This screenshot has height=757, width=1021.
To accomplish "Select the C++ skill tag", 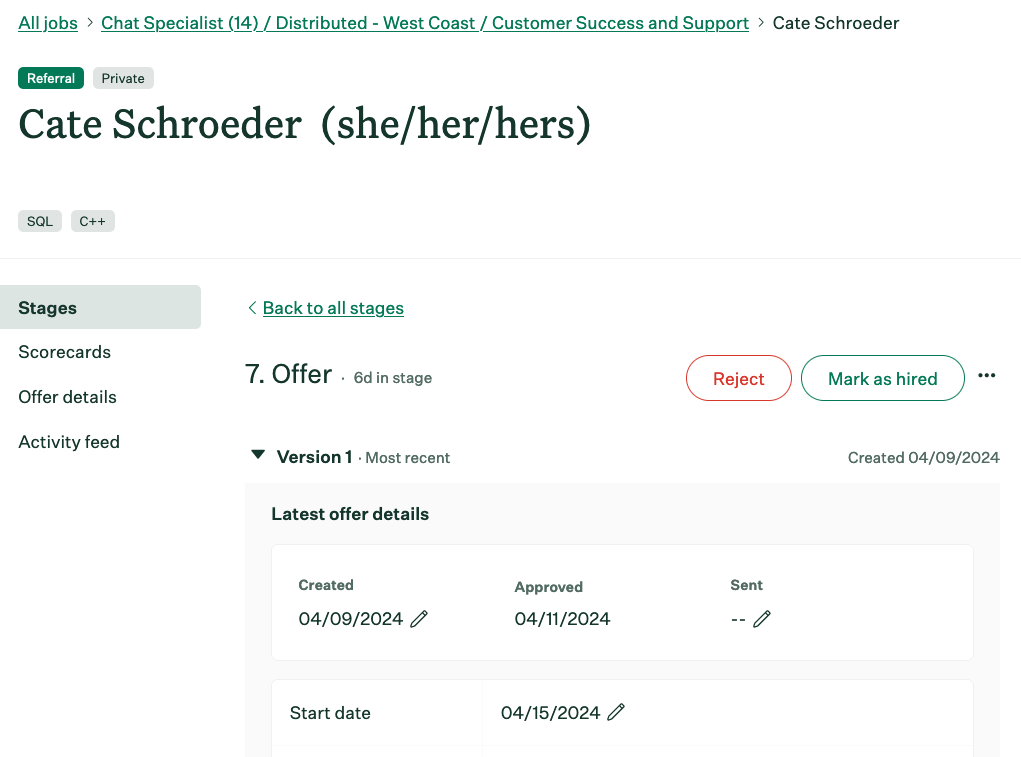I will click(x=92, y=221).
